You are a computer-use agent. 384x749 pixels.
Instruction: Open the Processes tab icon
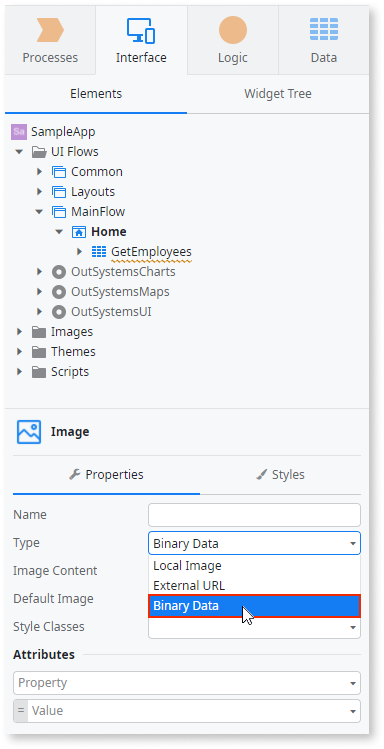click(x=50, y=30)
